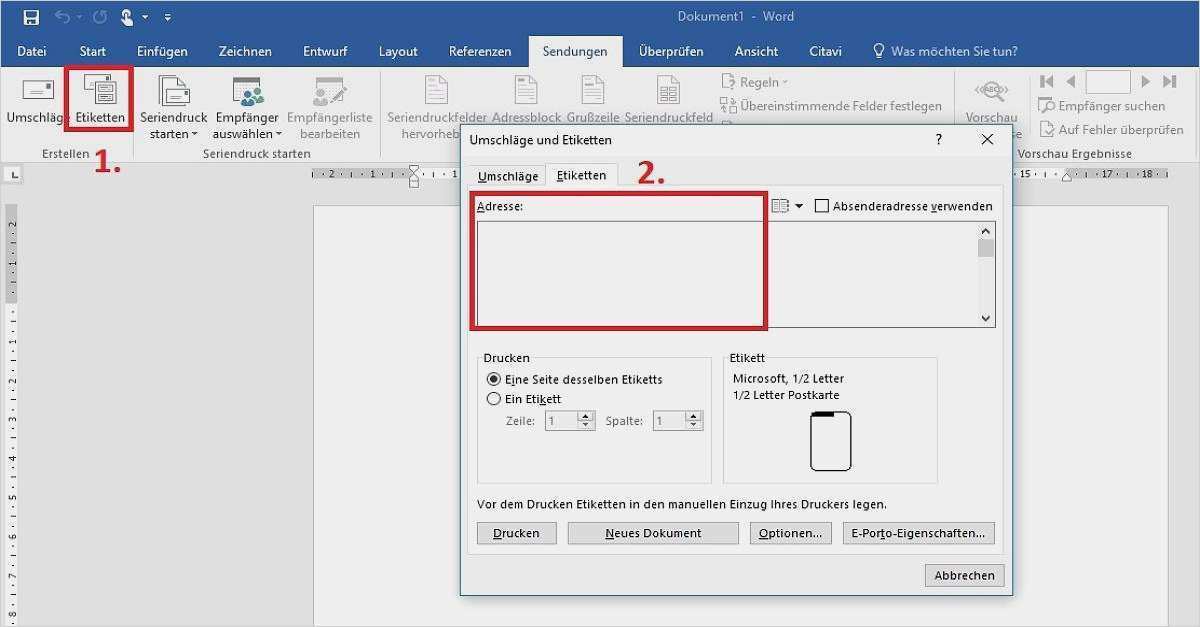The image size is (1200, 627).
Task: Save document with the floppy disk icon
Action: (31, 17)
